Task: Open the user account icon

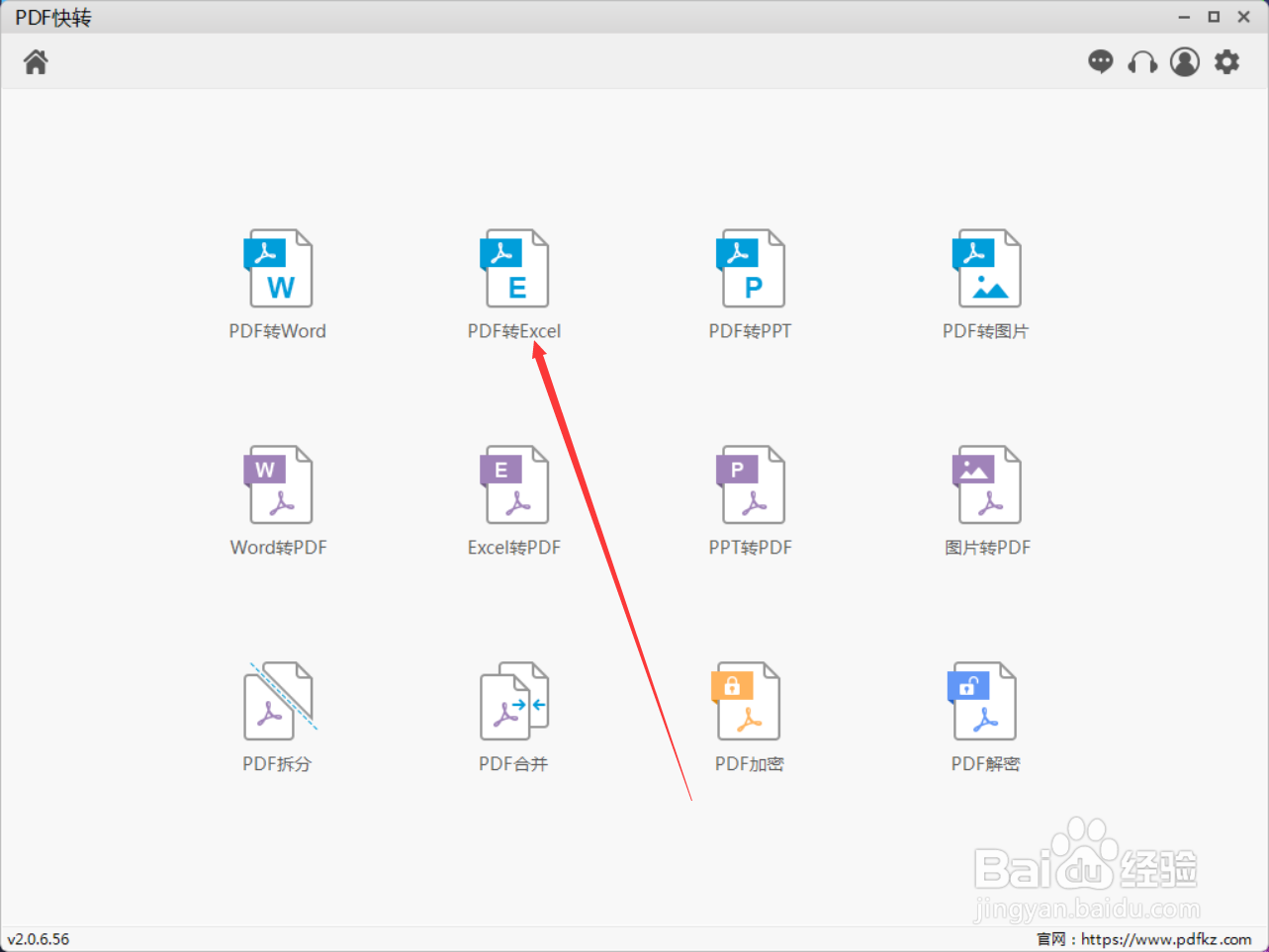Action: click(1185, 62)
